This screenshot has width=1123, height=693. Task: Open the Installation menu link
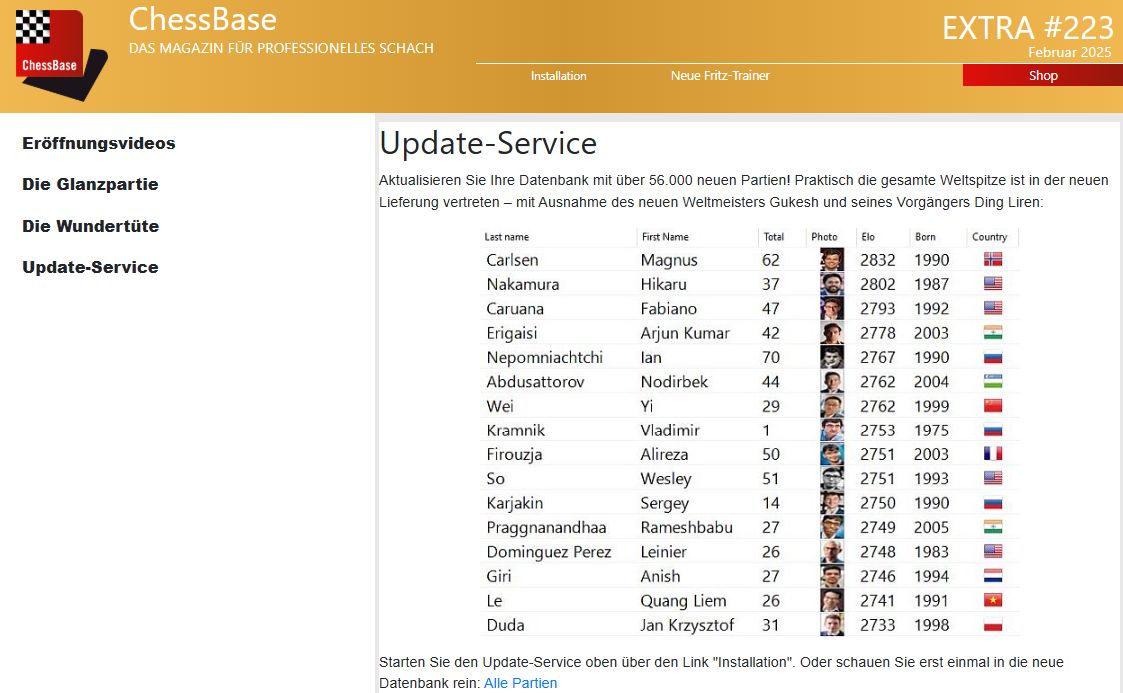click(558, 76)
